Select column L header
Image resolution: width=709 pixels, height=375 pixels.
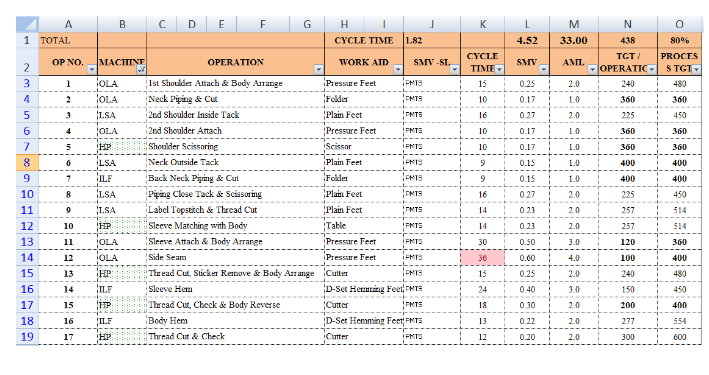click(527, 24)
